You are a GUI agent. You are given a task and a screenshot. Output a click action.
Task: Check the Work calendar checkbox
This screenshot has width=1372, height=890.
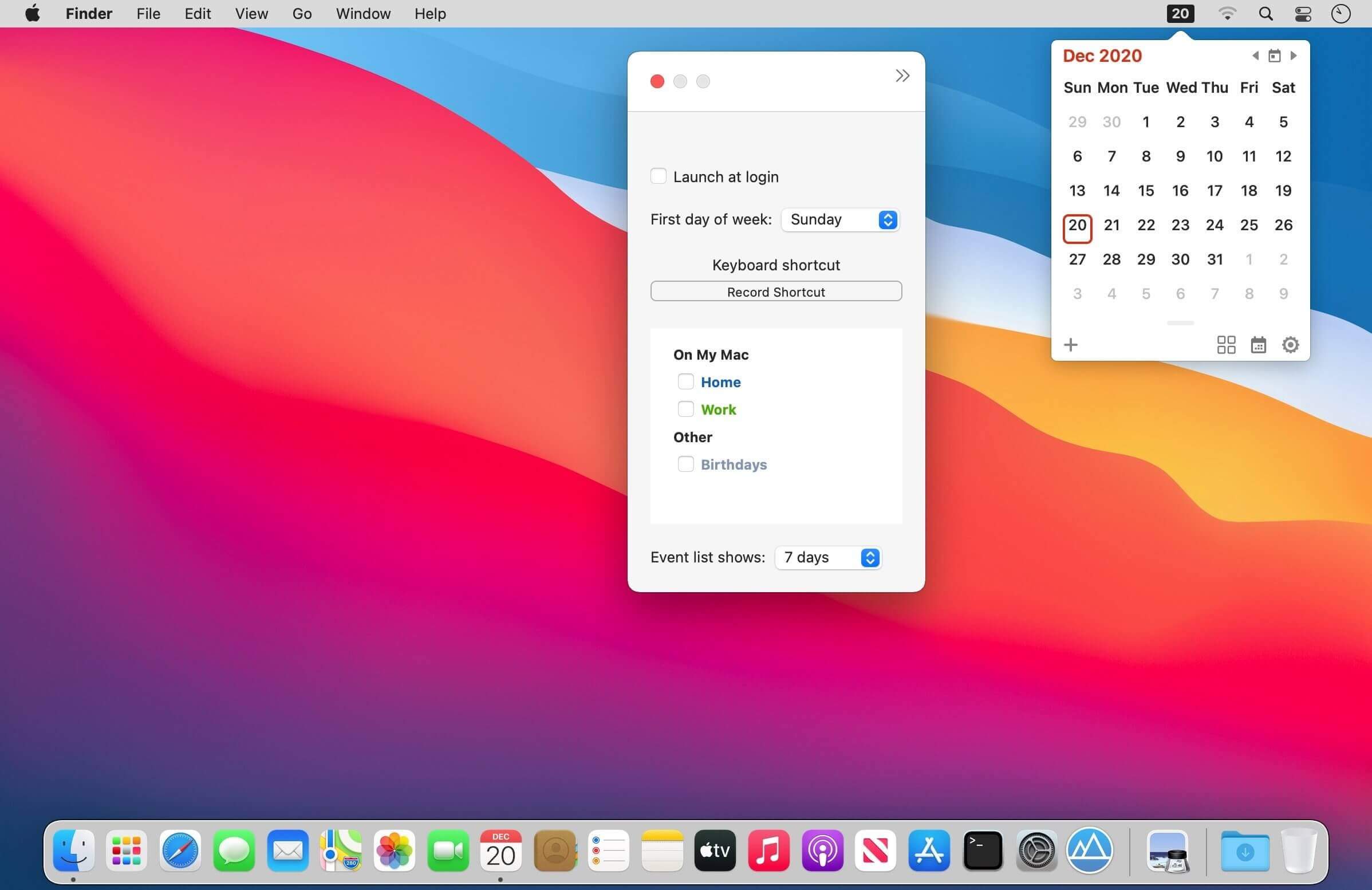(685, 409)
